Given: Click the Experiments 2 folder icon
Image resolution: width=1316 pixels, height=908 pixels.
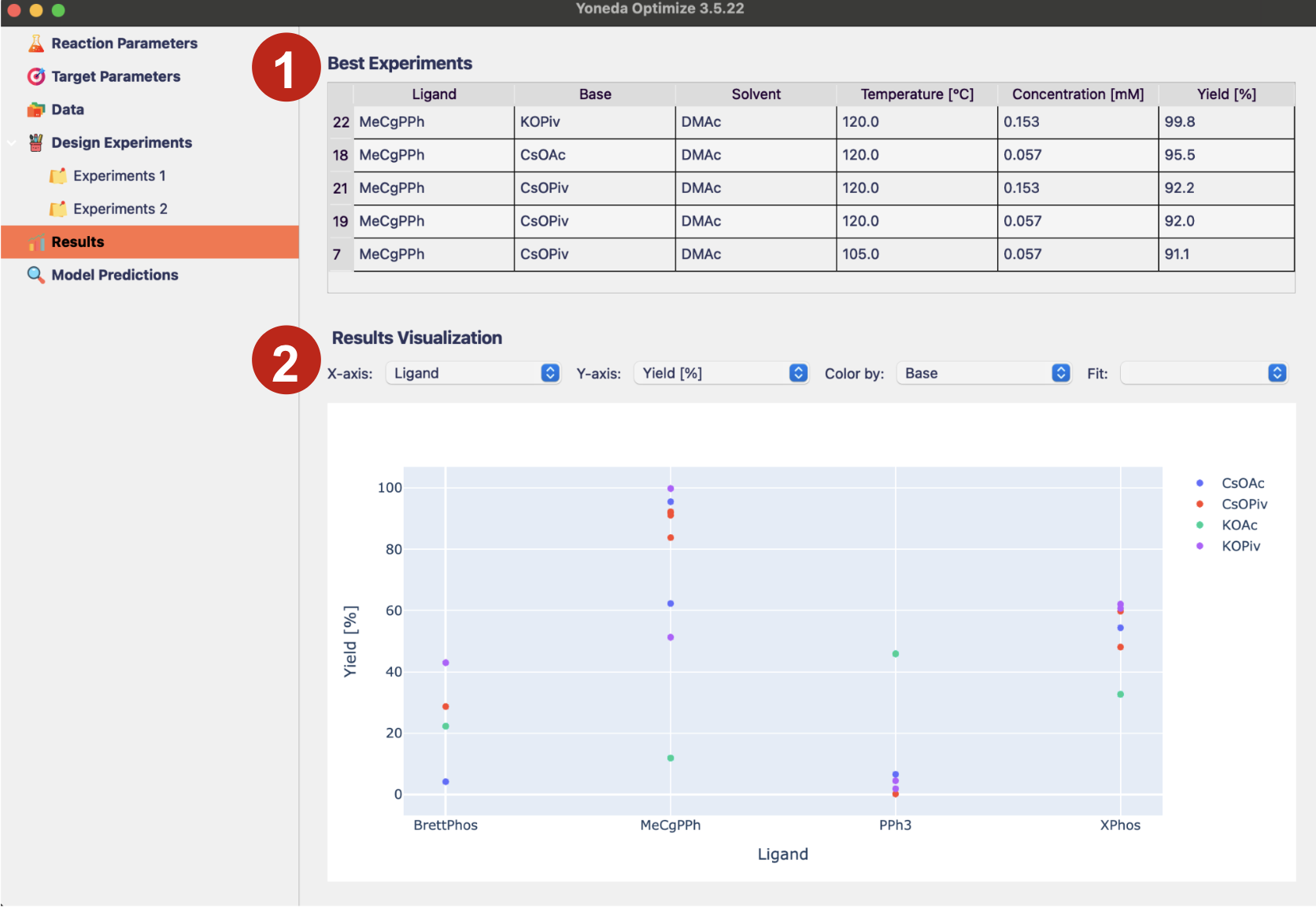Looking at the screenshot, I should point(57,209).
